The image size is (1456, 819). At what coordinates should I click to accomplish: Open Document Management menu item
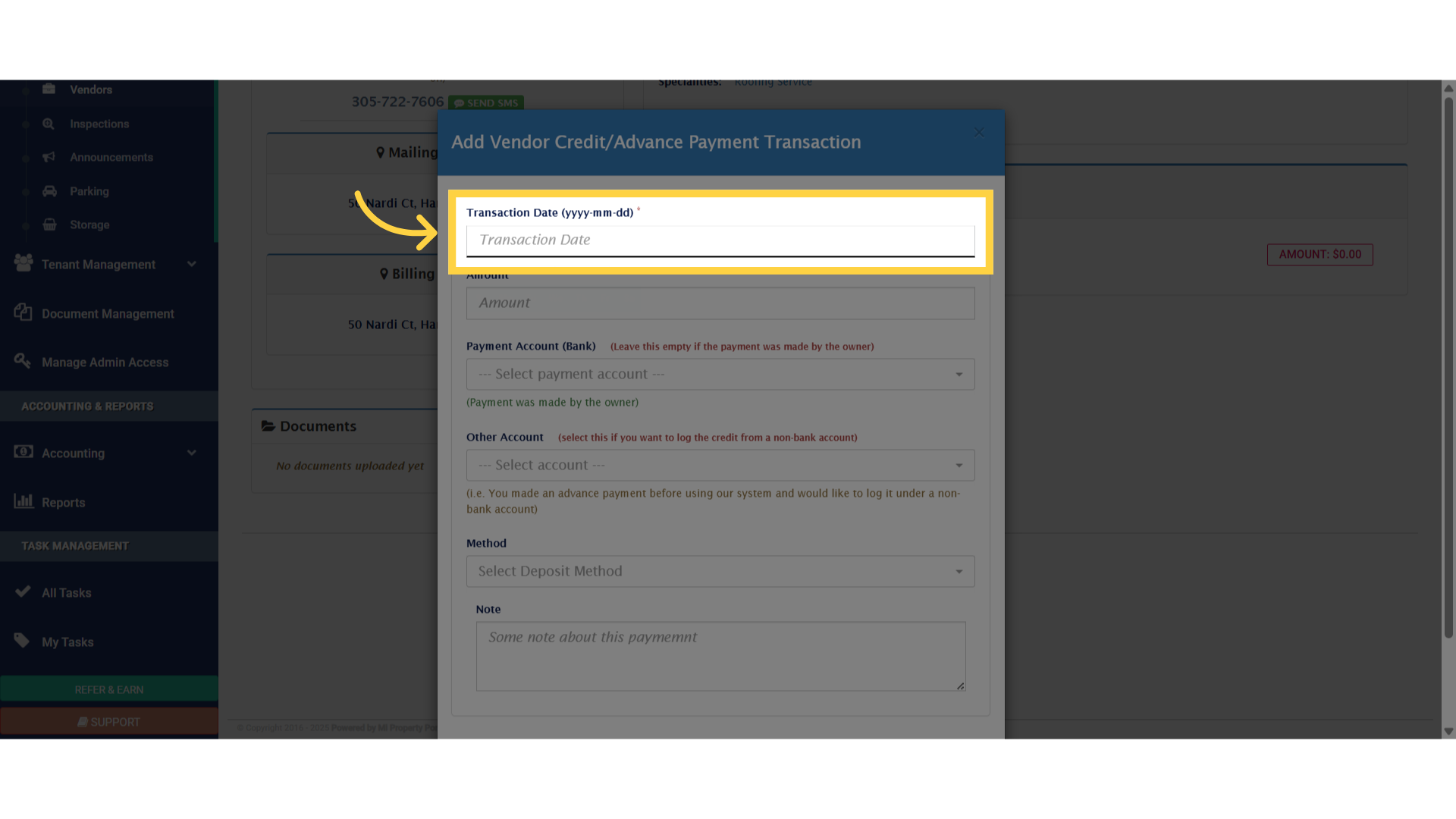point(108,313)
